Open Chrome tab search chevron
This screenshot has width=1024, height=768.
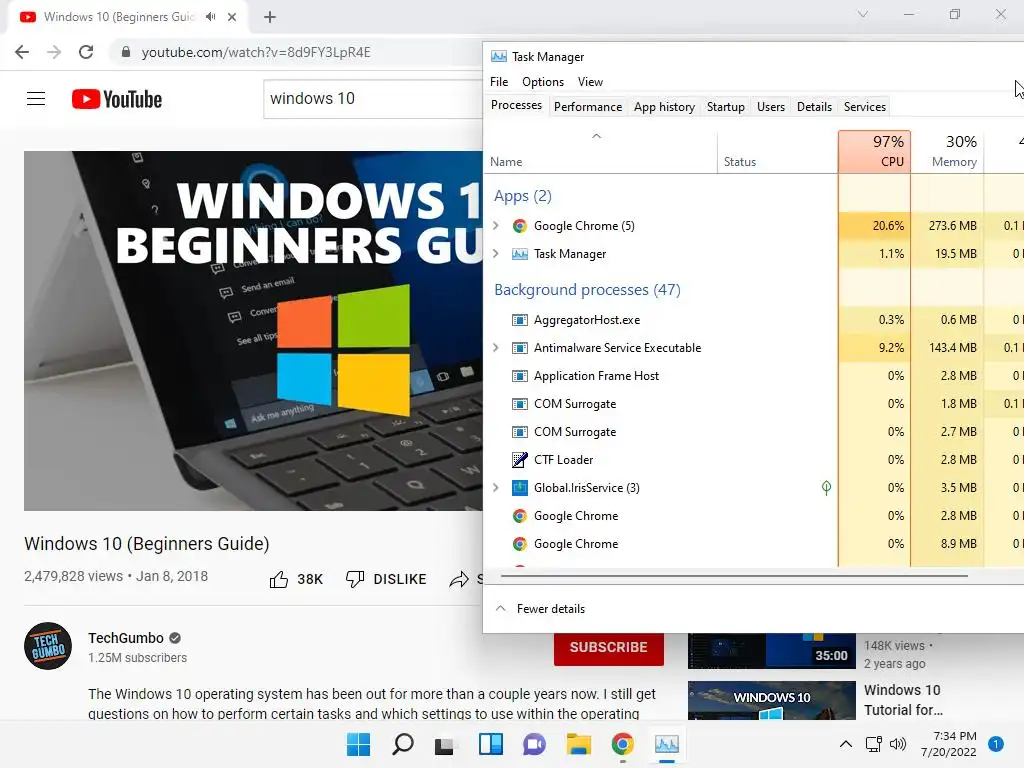(863, 14)
